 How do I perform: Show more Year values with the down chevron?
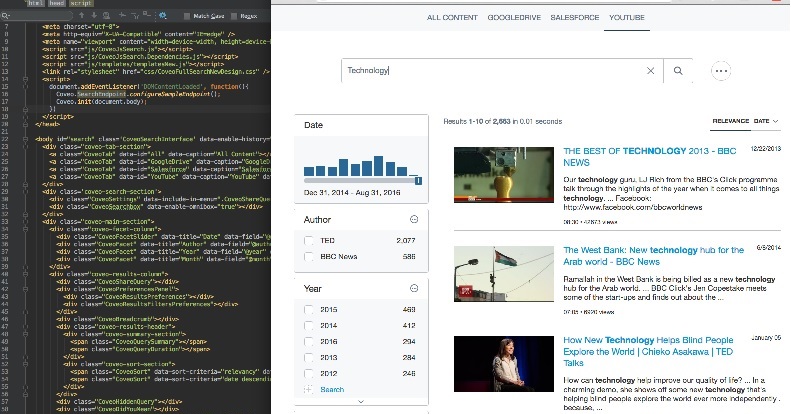[x=361, y=402]
